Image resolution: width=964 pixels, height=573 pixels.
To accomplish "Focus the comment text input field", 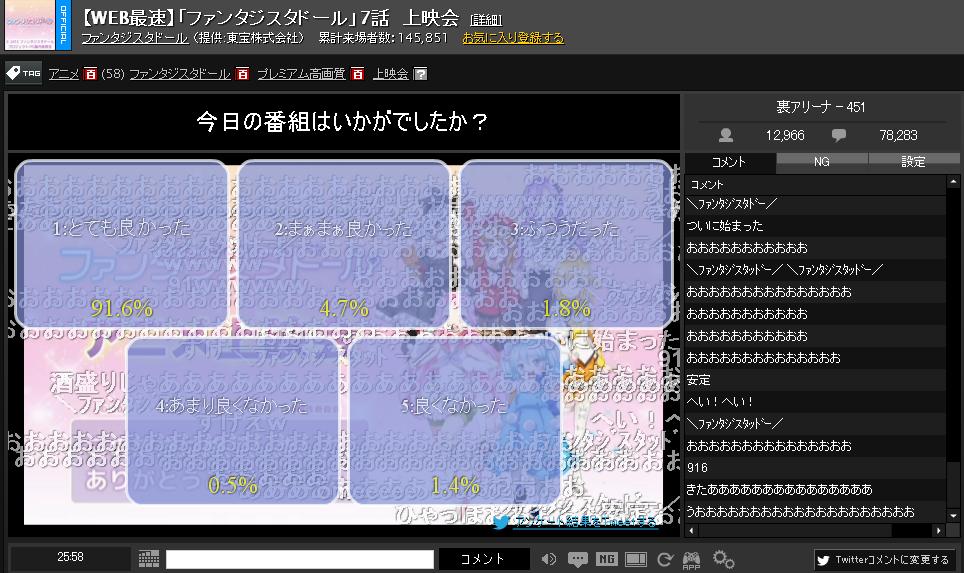I will point(300,559).
